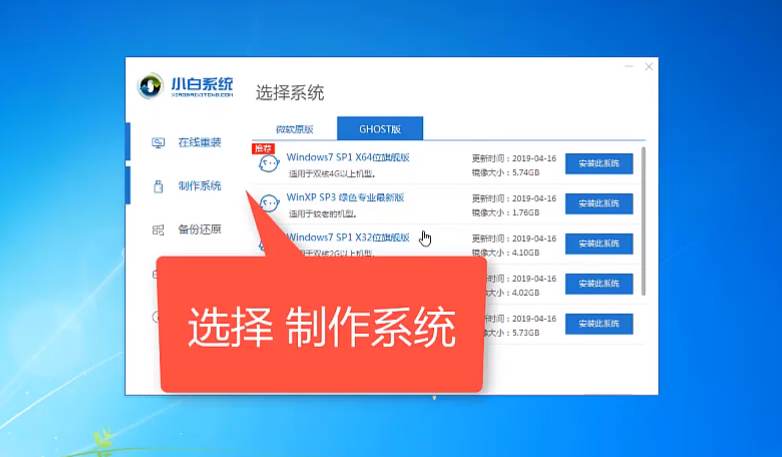Close the 小白系统 window
The width and height of the screenshot is (782, 457).
click(649, 66)
